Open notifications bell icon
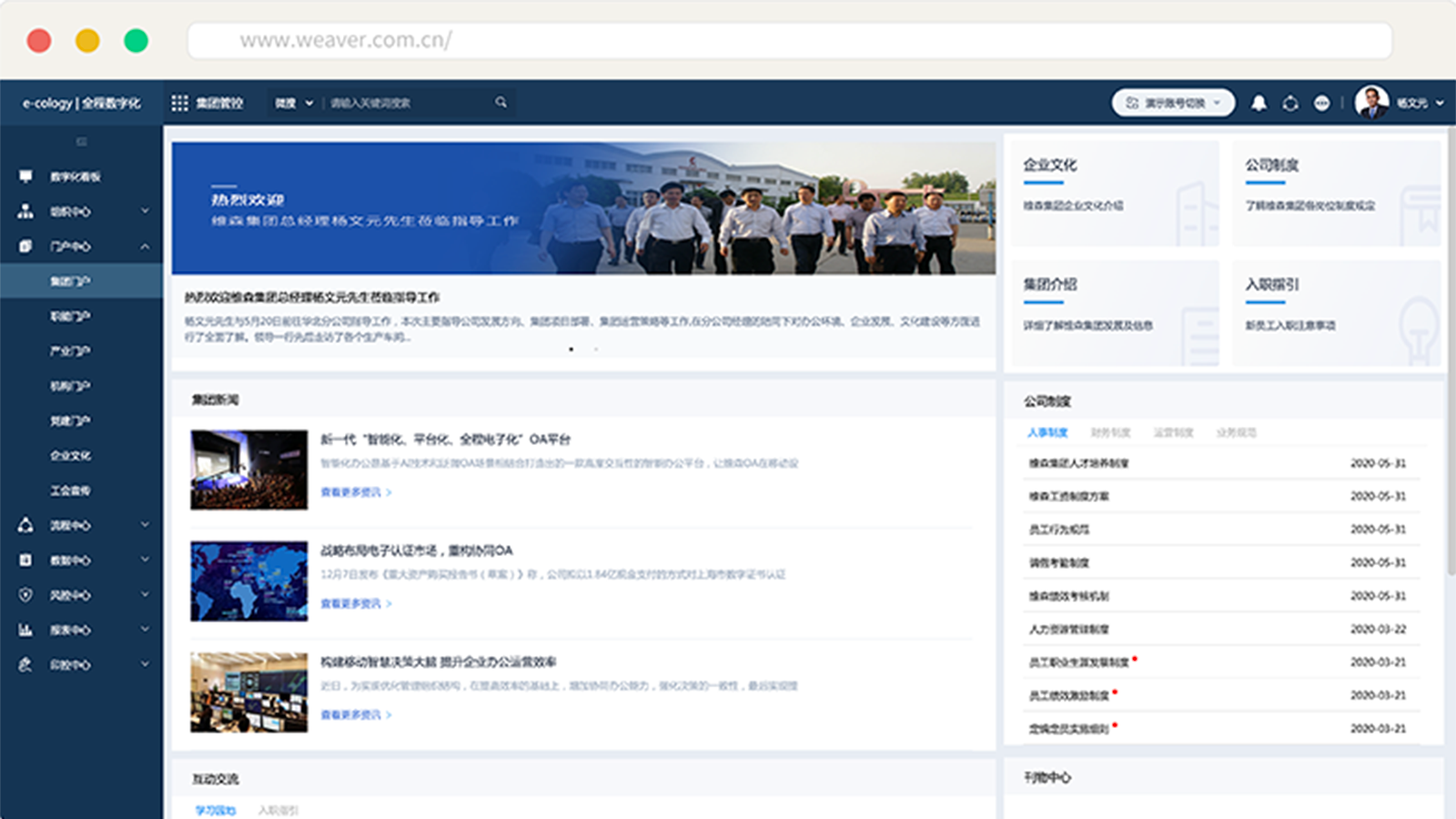1456x819 pixels. coord(1259,104)
